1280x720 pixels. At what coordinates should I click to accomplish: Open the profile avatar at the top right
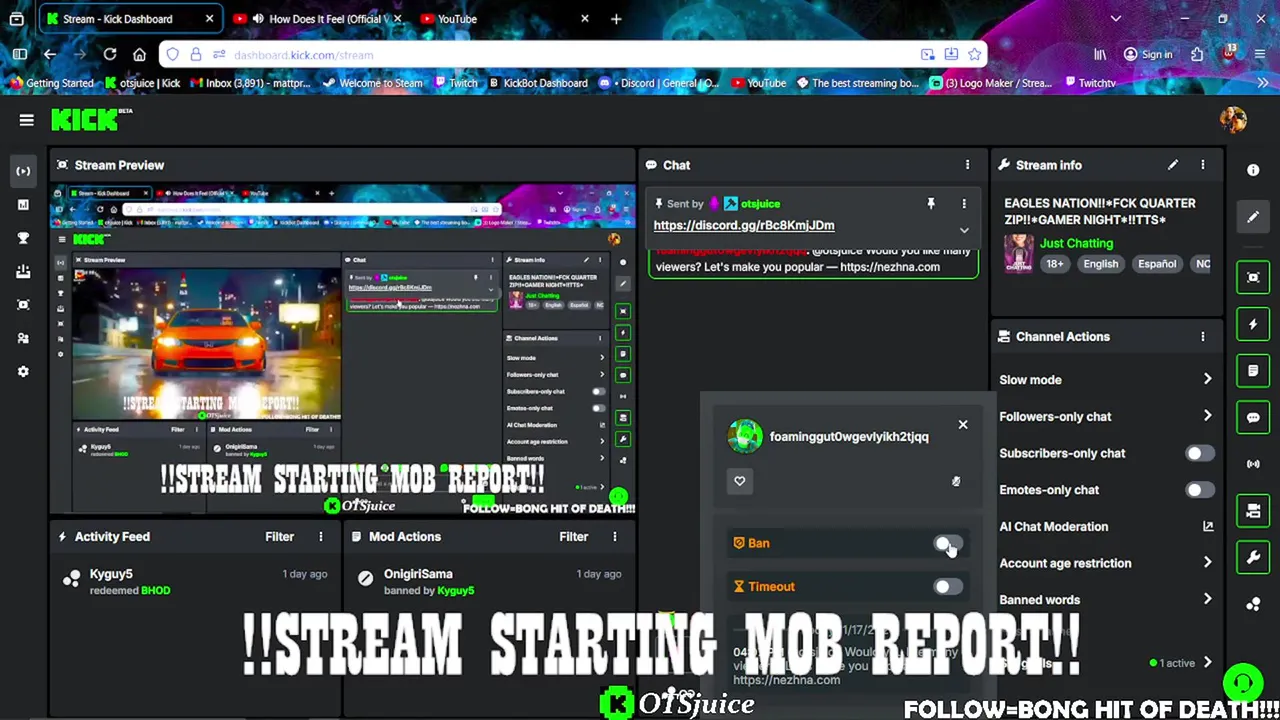coord(1233,120)
